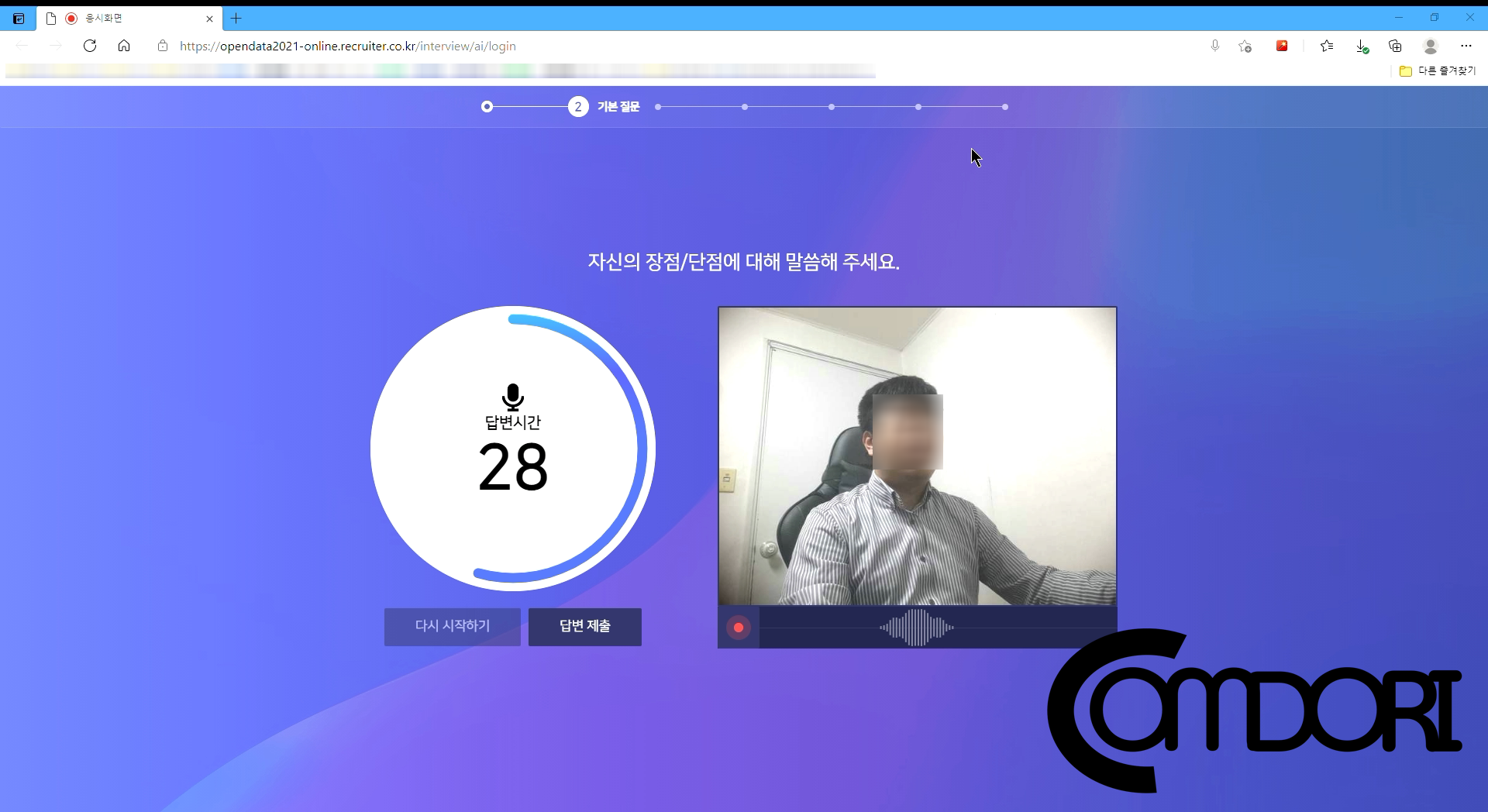Click the red recording indicator button
1488x812 pixels.
pyautogui.click(x=739, y=628)
